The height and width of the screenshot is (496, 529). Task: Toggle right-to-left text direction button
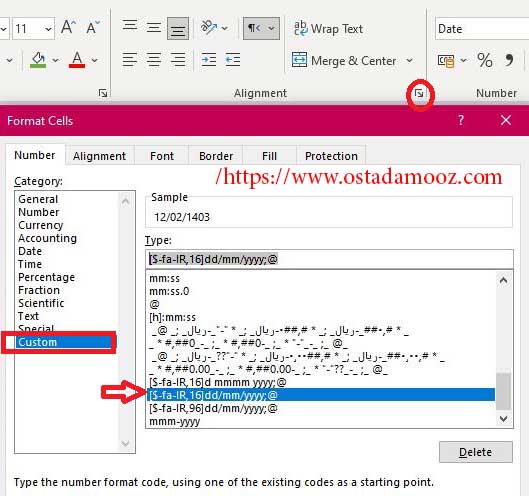tap(254, 28)
